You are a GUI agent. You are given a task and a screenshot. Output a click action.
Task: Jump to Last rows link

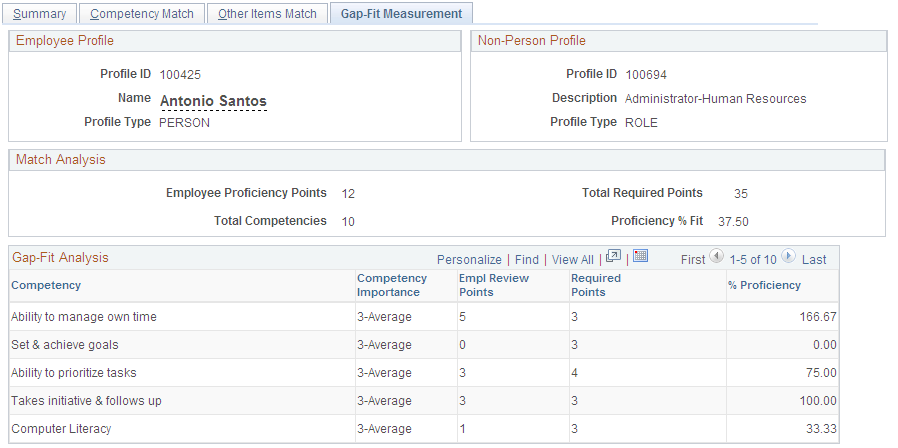pos(814,260)
